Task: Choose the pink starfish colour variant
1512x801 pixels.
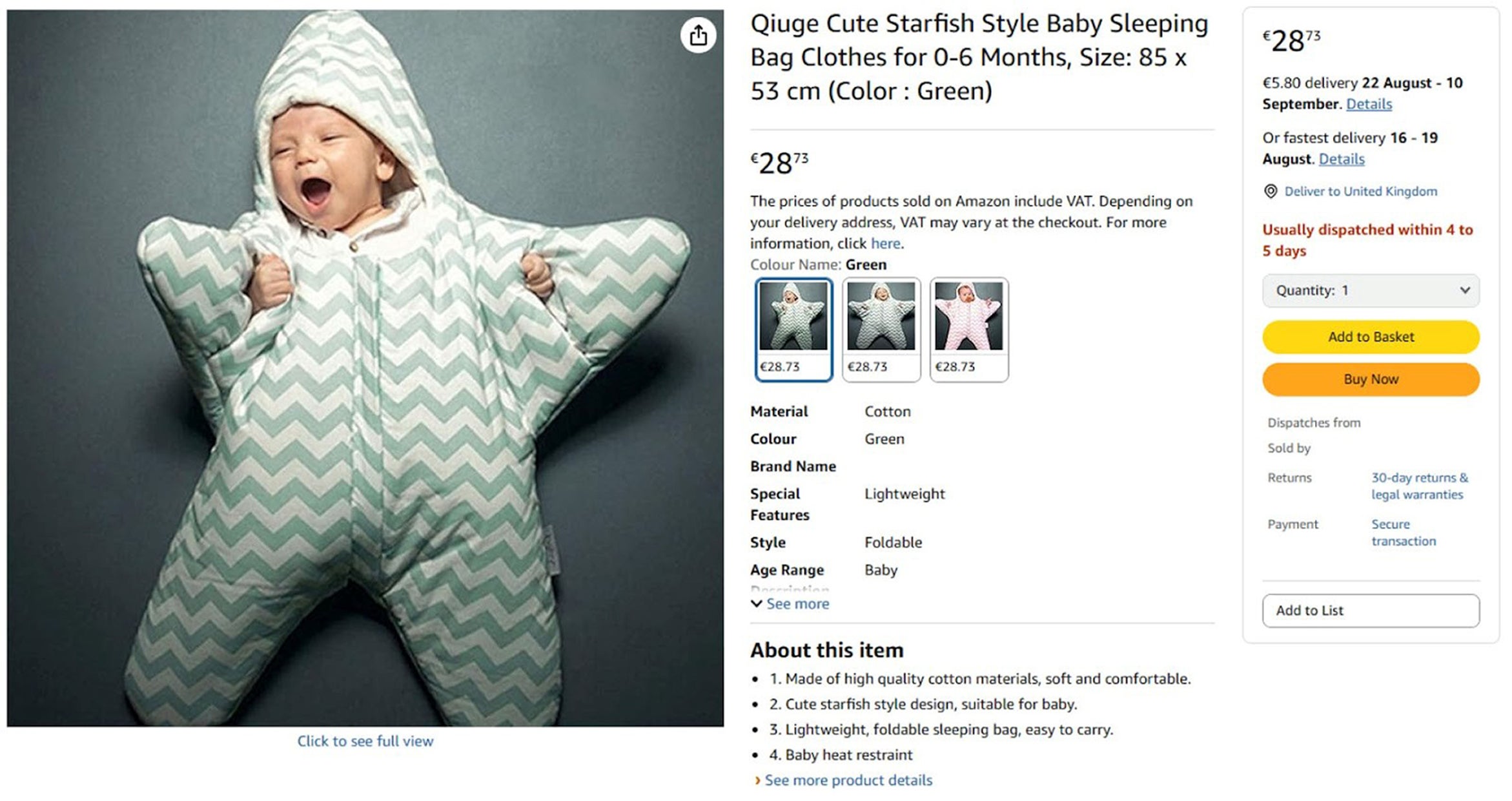Action: 968,329
